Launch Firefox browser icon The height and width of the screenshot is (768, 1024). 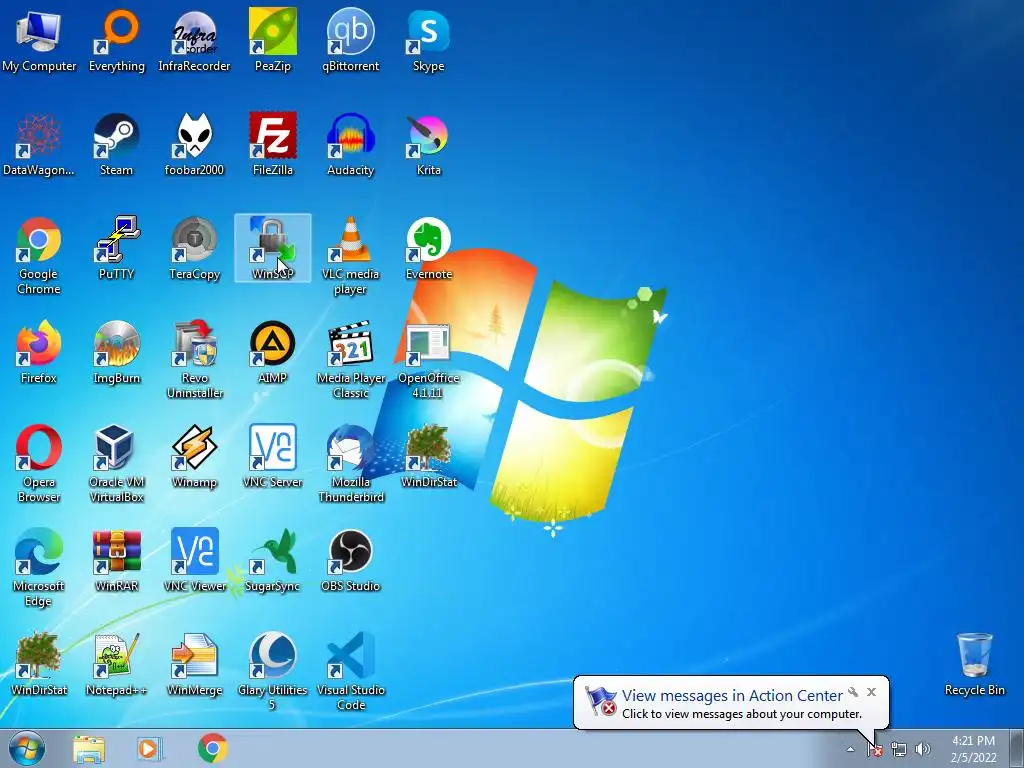39,353
